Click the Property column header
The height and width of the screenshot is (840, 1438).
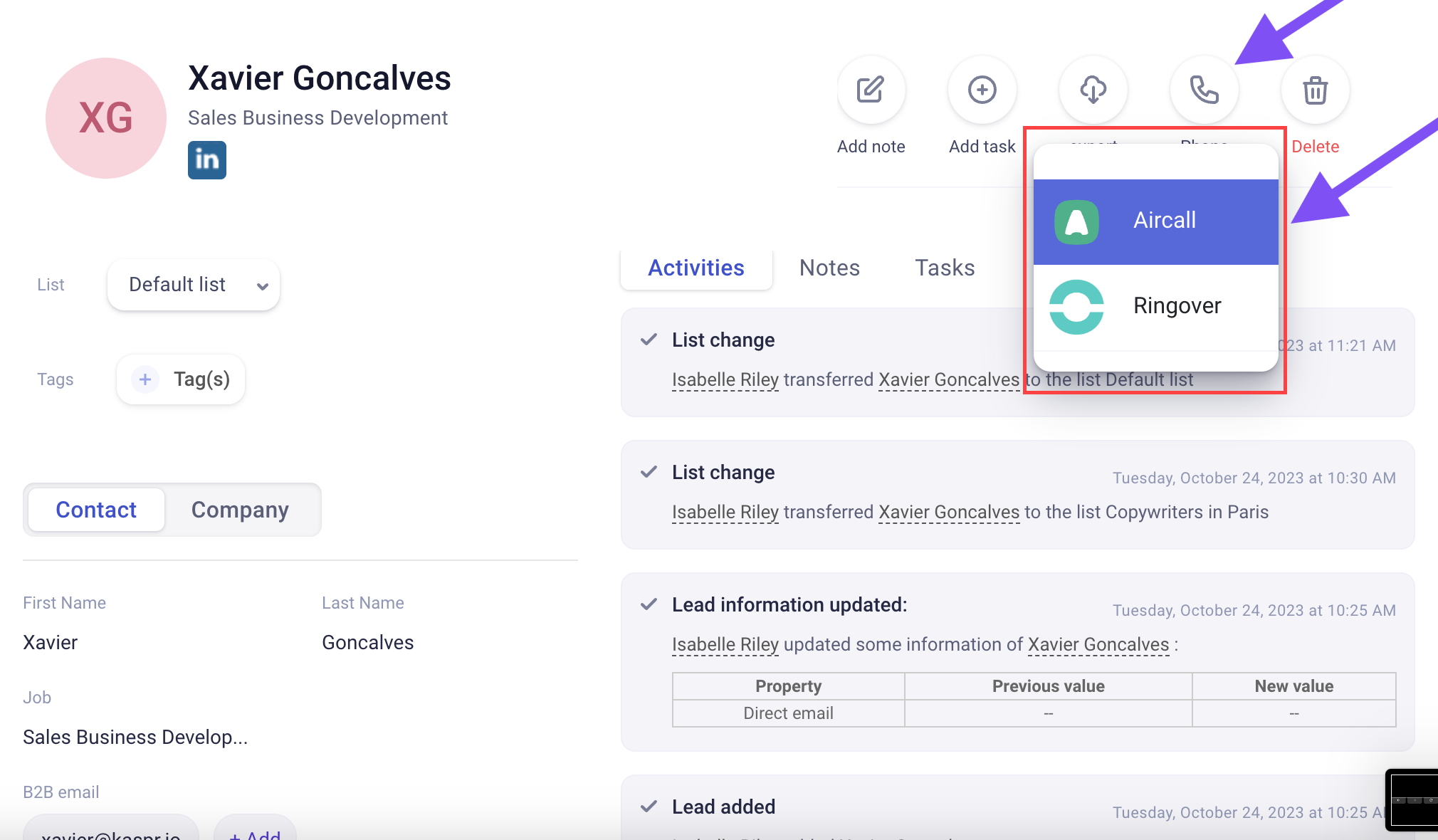(788, 686)
